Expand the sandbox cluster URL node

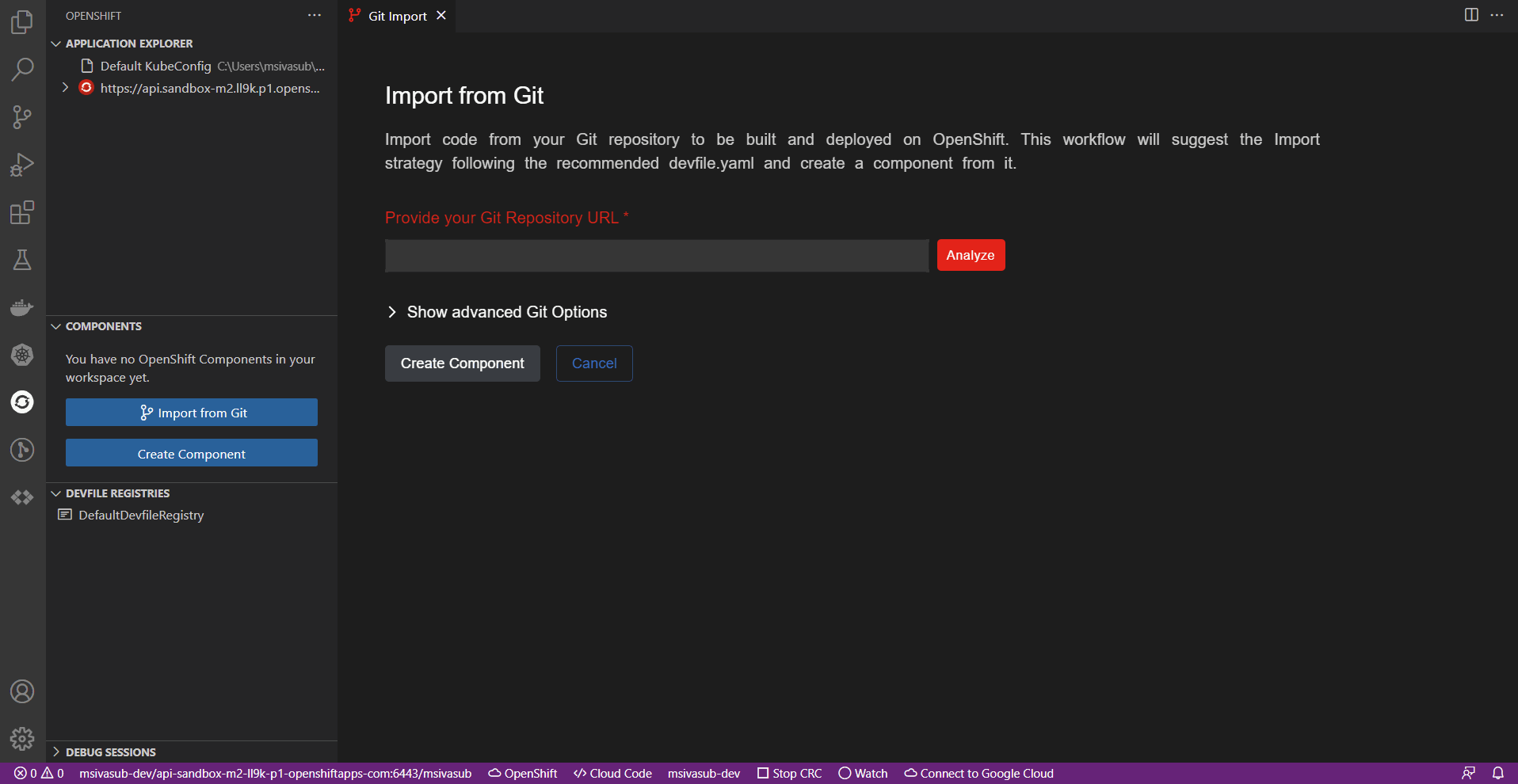tap(65, 88)
